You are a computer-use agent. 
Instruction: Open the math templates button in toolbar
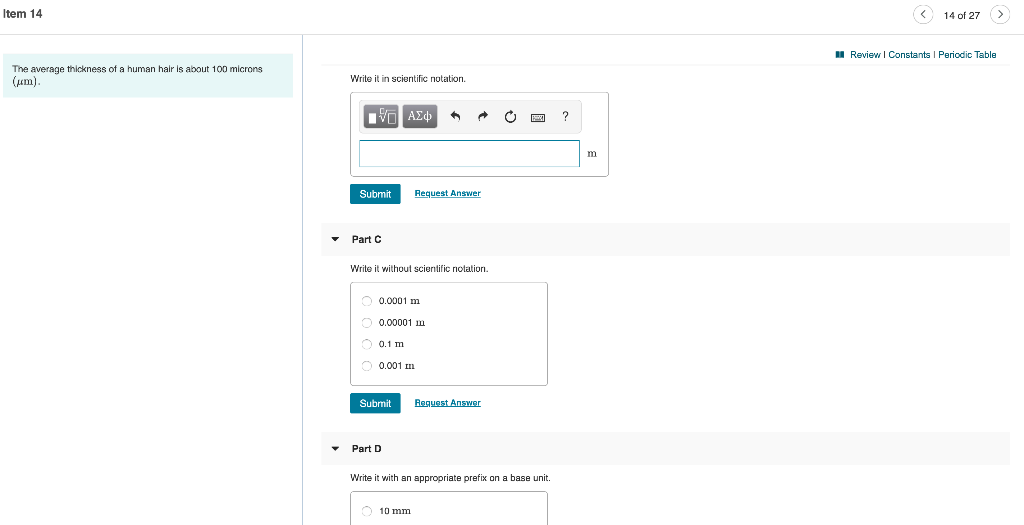(x=381, y=116)
